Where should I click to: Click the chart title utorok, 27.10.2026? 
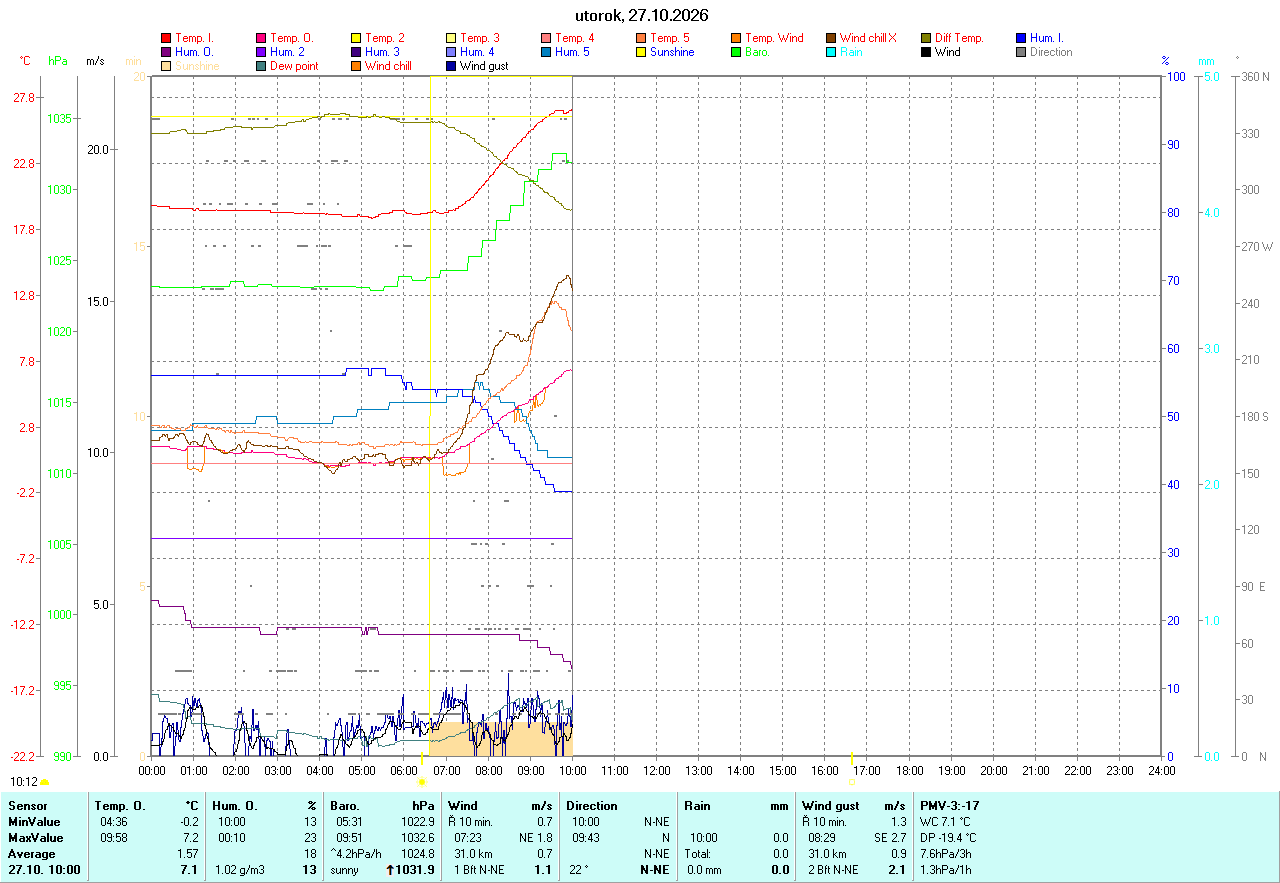click(642, 16)
